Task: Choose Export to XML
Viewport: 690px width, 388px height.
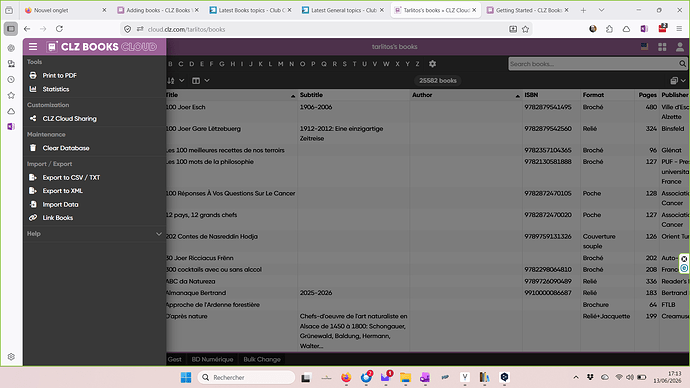Action: pyautogui.click(x=62, y=190)
